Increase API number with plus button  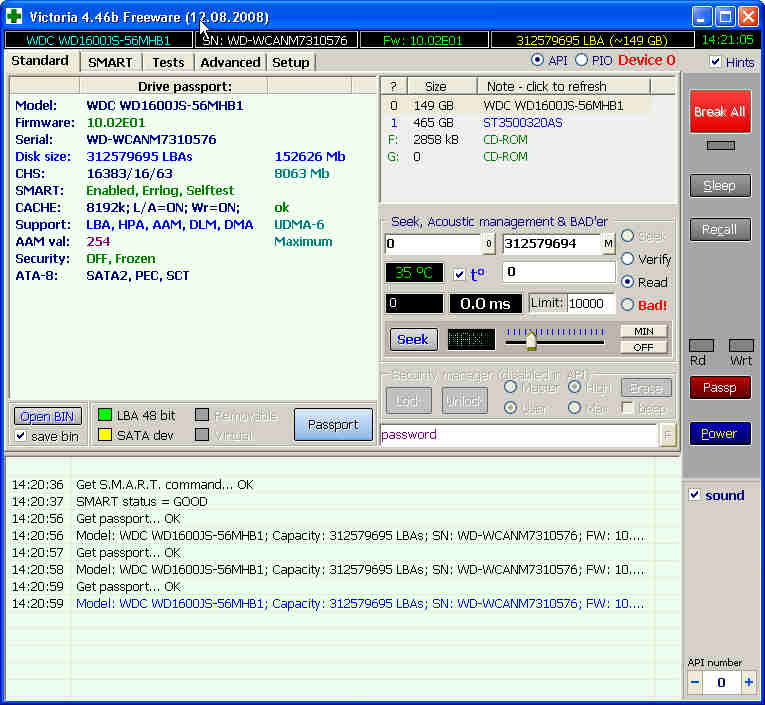(x=748, y=682)
